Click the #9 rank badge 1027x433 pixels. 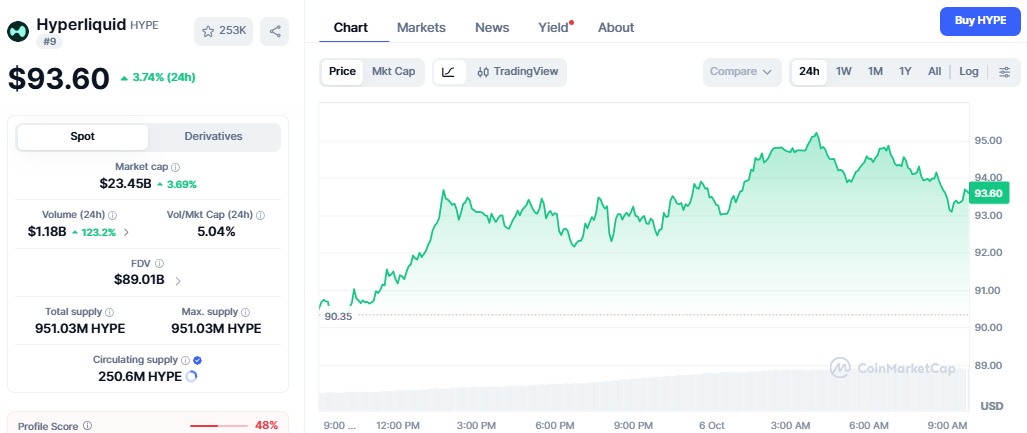[x=49, y=41]
